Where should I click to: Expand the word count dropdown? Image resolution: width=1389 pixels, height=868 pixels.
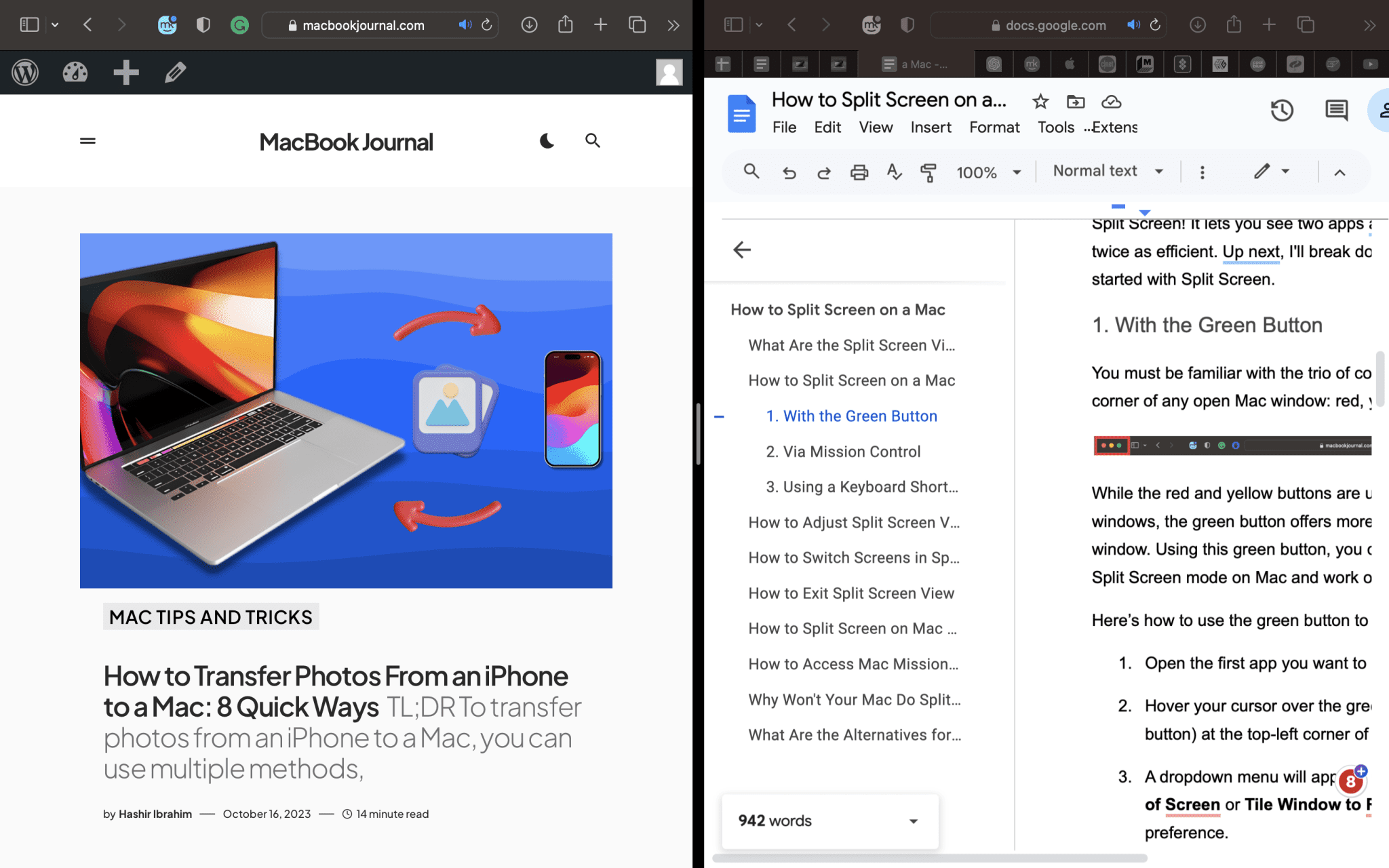[x=913, y=821]
